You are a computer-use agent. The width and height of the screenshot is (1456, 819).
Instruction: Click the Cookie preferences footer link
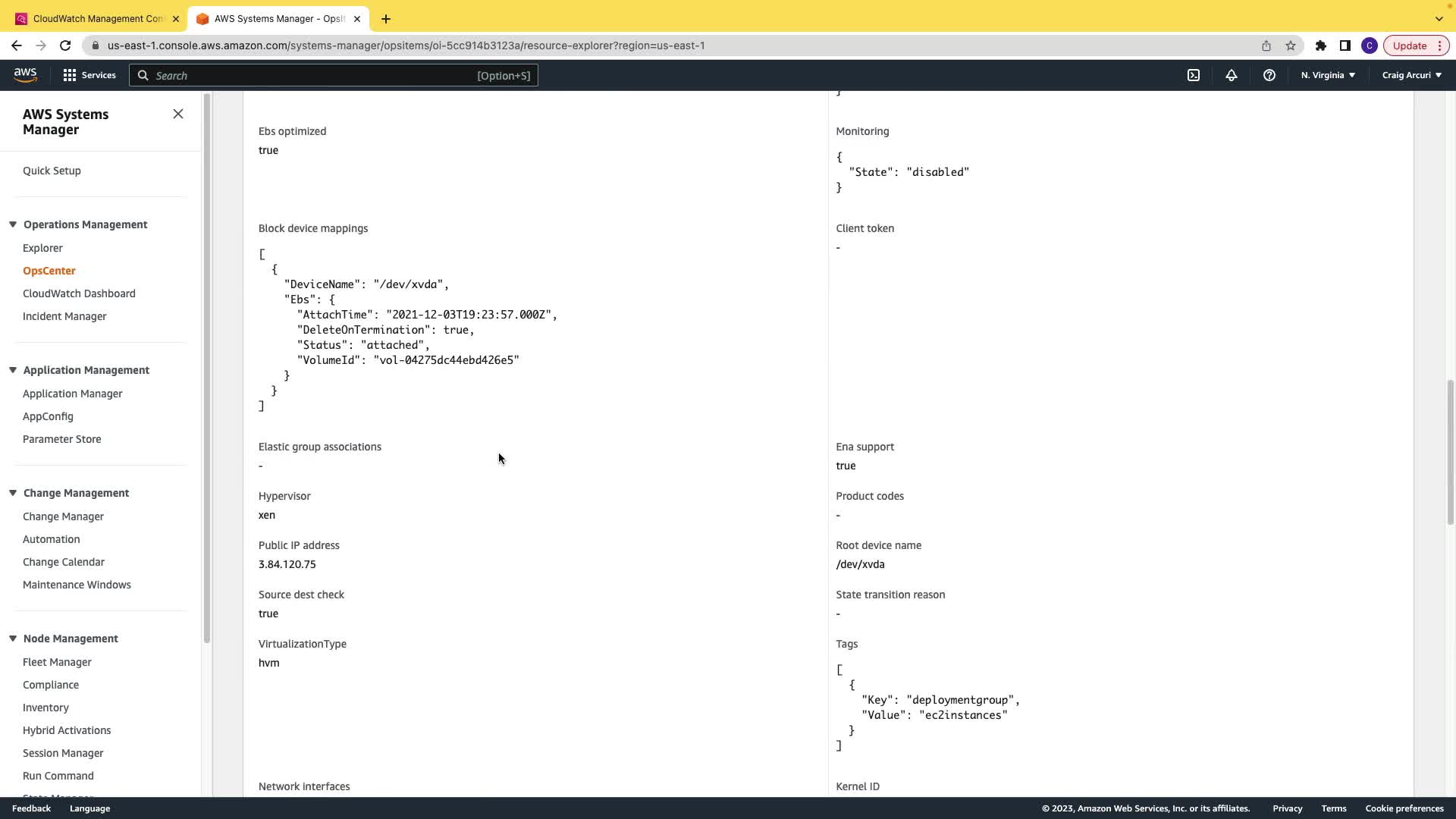1404,808
